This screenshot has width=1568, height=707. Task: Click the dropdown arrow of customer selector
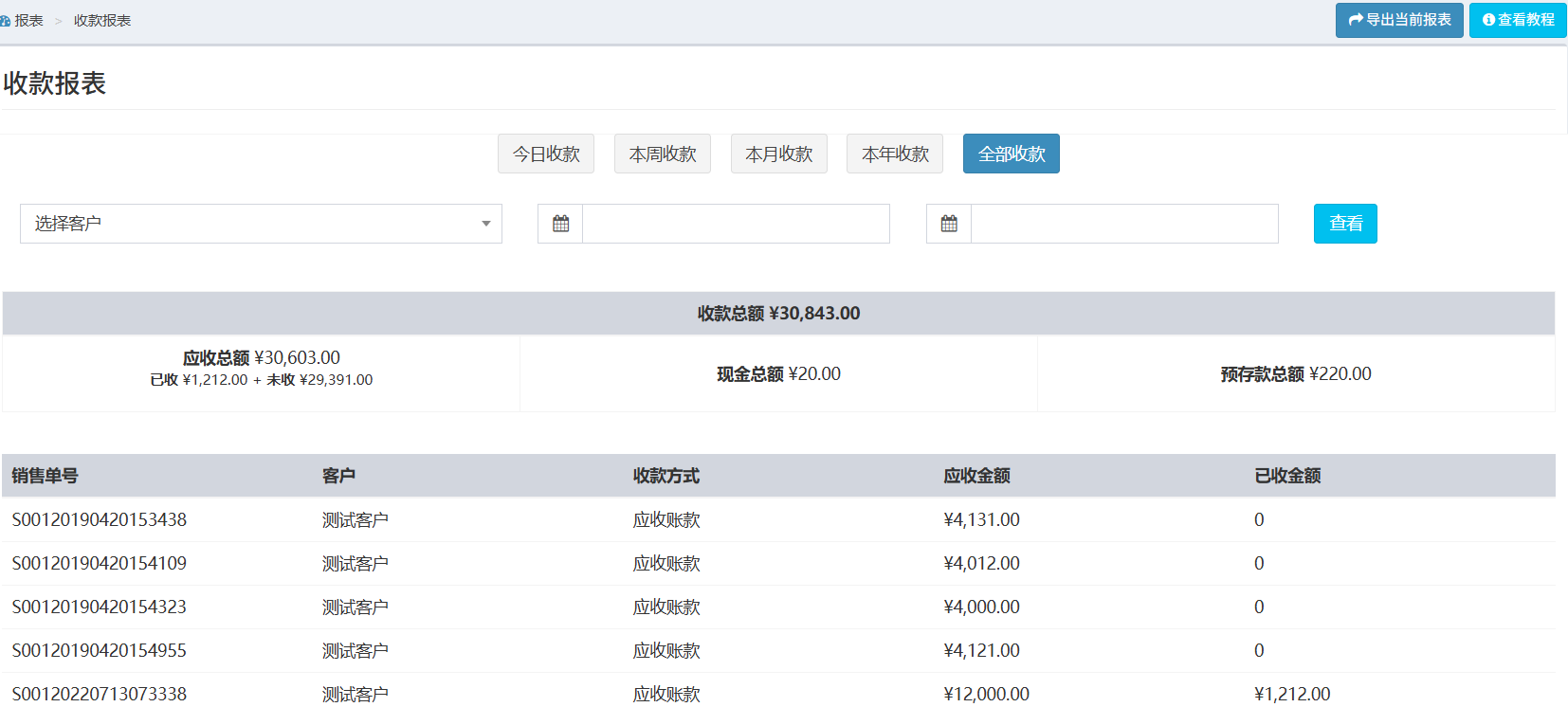(485, 224)
